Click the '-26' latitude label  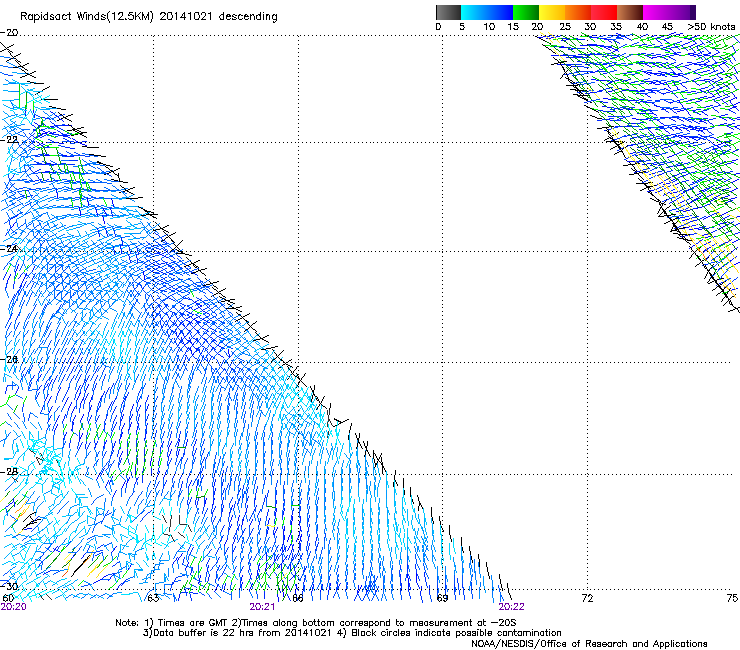pos(9,359)
